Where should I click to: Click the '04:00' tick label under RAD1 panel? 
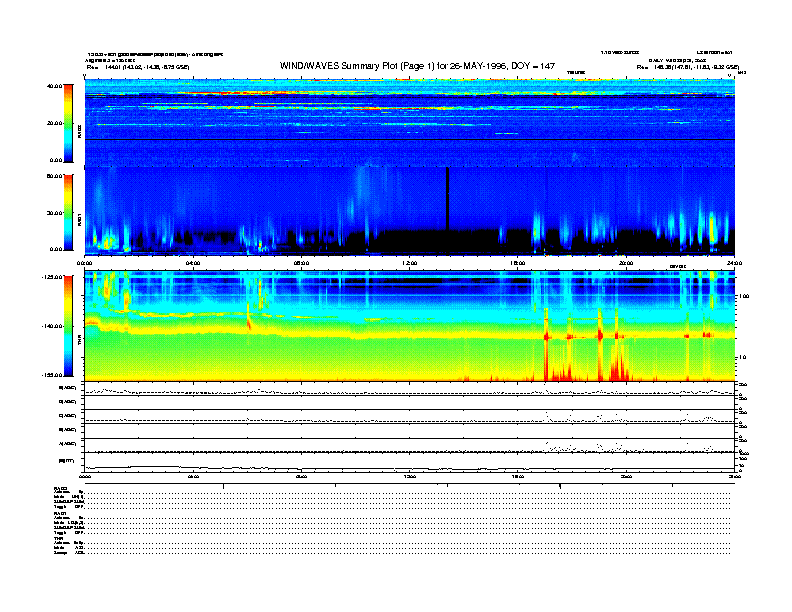(193, 263)
